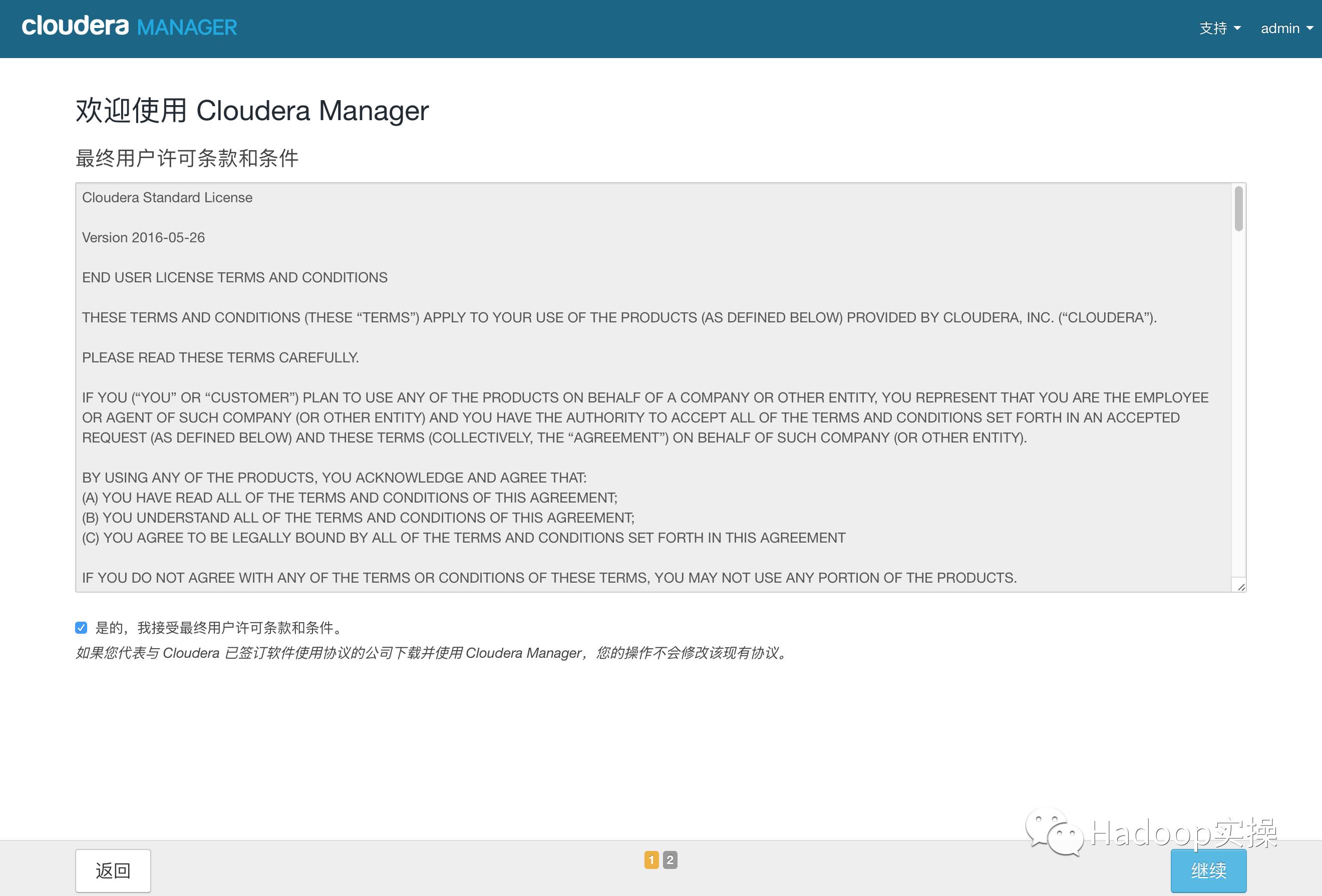The width and height of the screenshot is (1322, 896).
Task: Go to wizard step 2 badge
Action: 670,860
